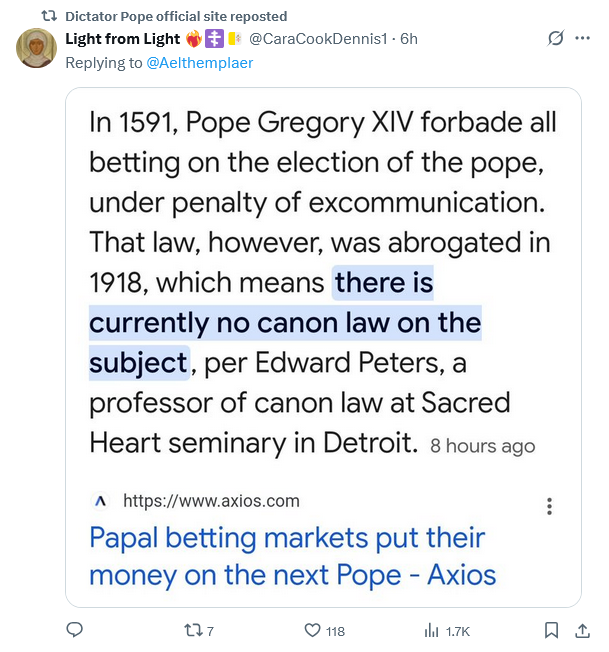Open the Light from Light display name
The height and width of the screenshot is (652, 609).
[122, 39]
